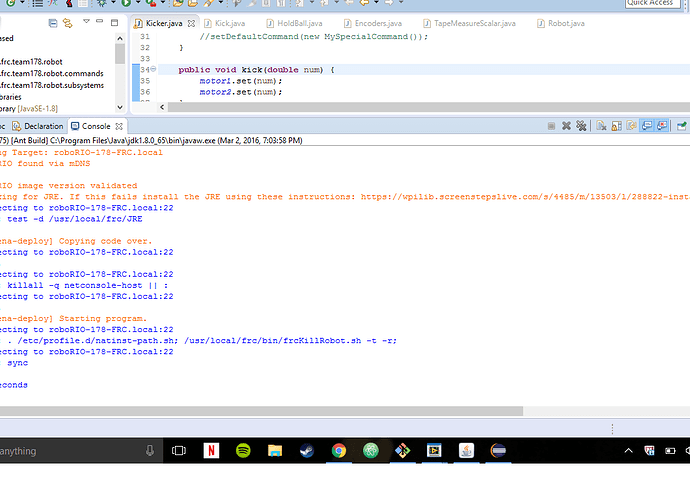Toggle Link with Editor in Package Explorer
Viewport: 690px width, 500px height.
pyautogui.click(x=67, y=23)
